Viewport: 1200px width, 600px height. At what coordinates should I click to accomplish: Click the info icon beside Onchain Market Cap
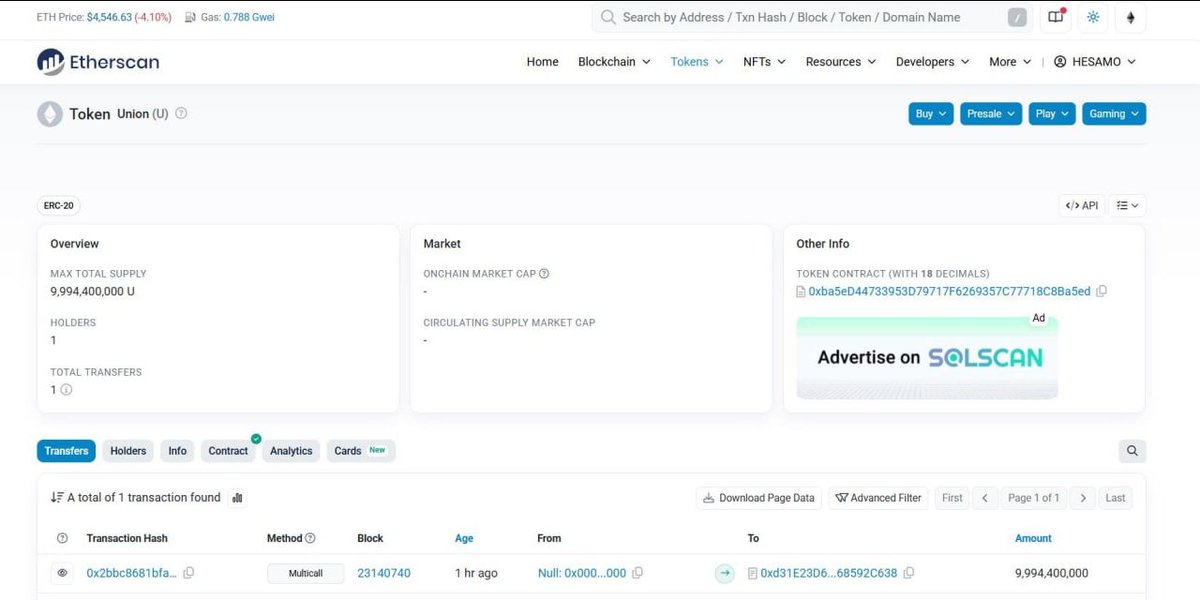(544, 273)
